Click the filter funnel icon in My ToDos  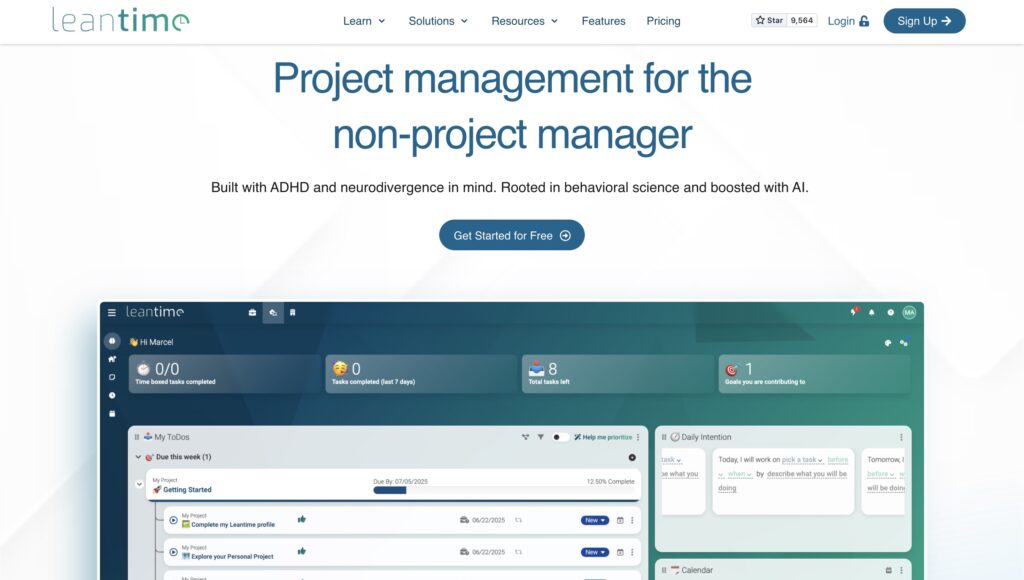click(x=541, y=437)
